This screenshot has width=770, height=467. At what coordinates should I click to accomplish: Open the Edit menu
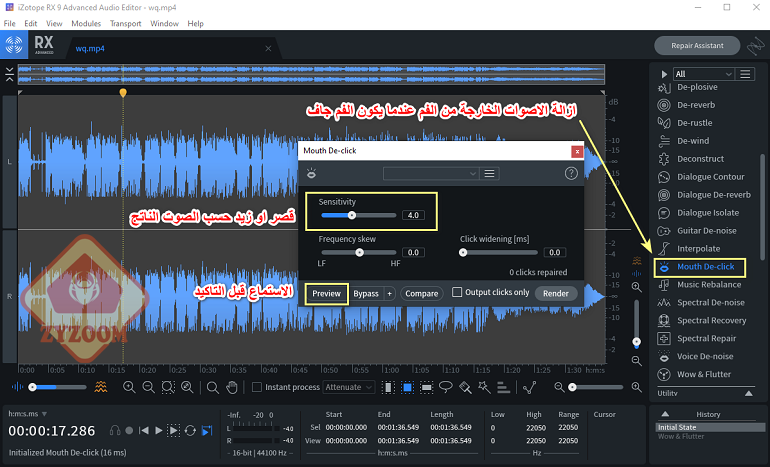30,23
